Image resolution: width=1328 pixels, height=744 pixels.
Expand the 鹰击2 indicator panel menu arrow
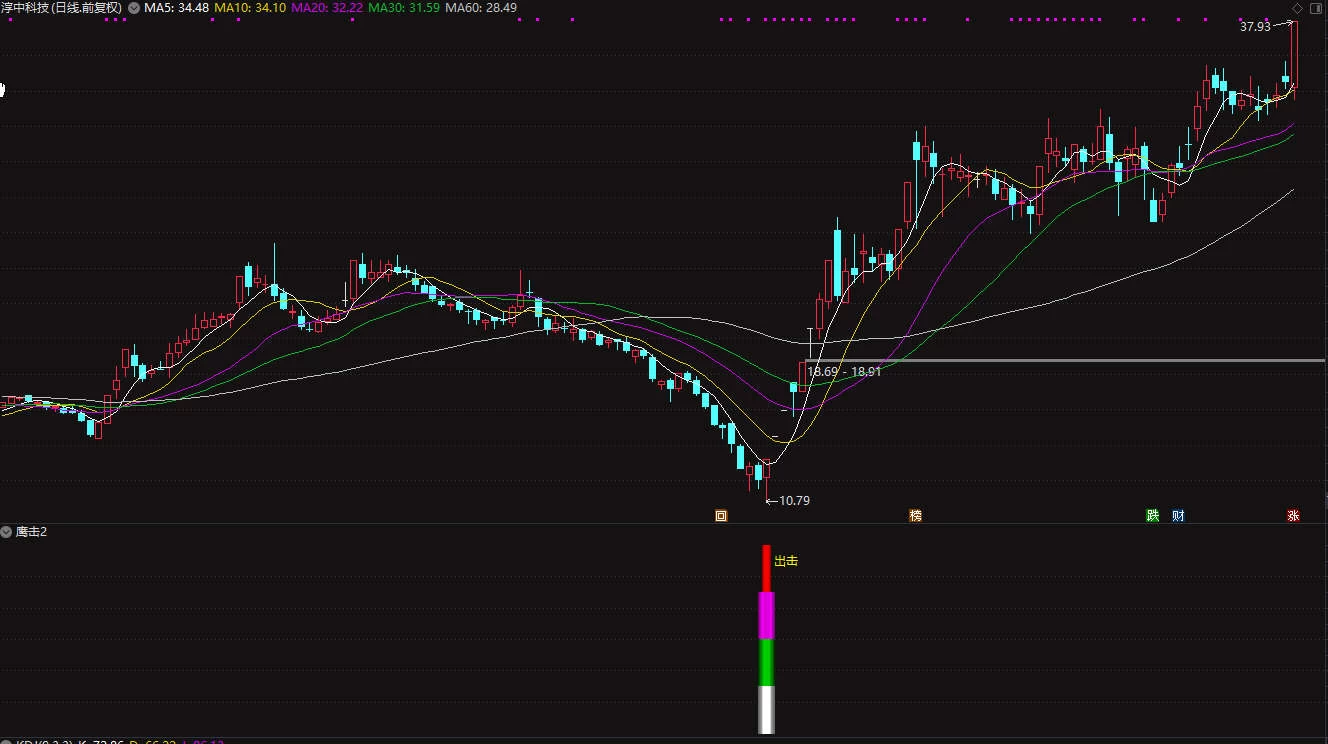pyautogui.click(x=6, y=532)
